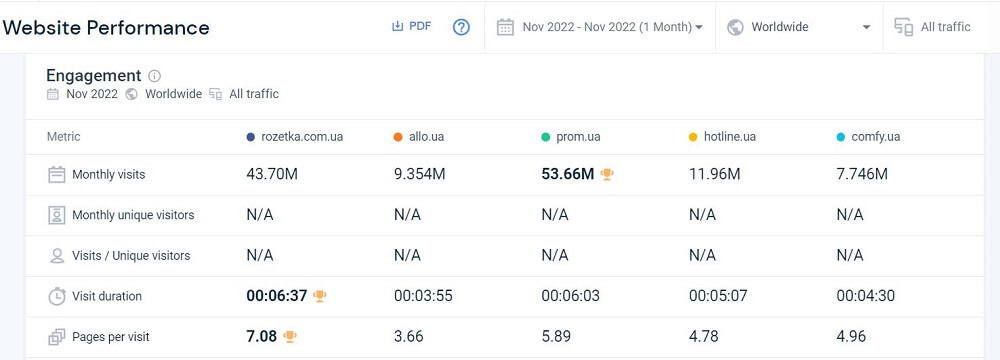
Task: Open the Engagement info icon
Action: pos(154,76)
